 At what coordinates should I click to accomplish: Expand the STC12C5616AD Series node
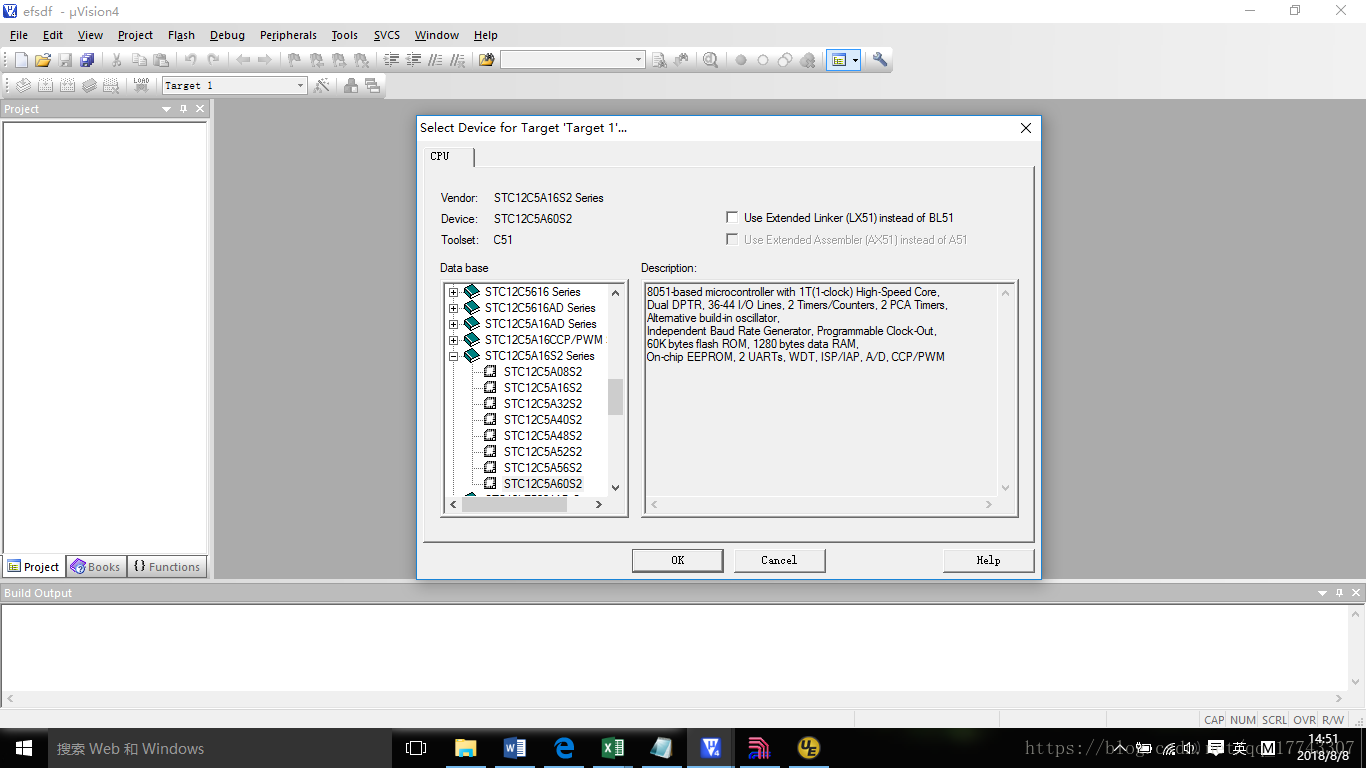[453, 308]
